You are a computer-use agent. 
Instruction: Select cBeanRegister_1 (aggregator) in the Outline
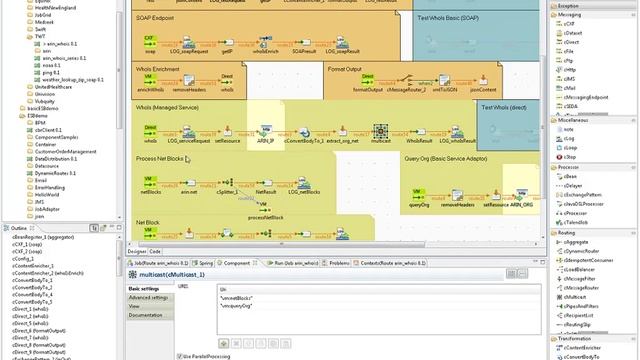click(43, 237)
